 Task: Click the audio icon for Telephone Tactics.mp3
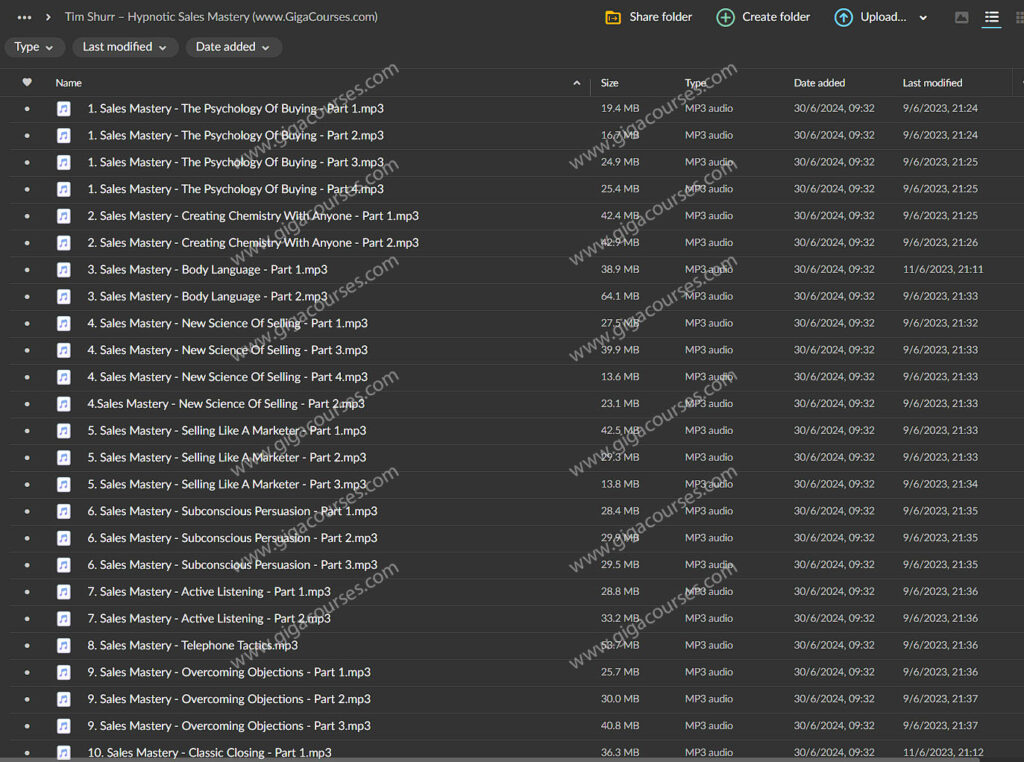point(64,645)
